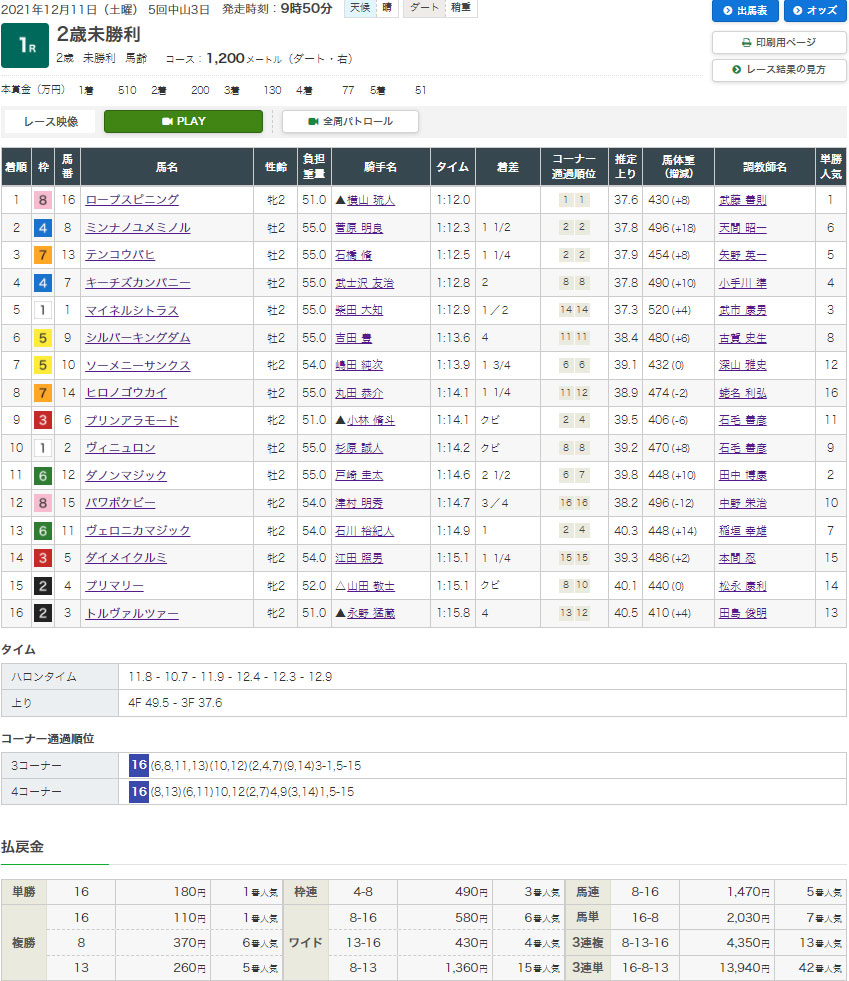Click trainer link 田中 博康
Image resolution: width=849 pixels, height=981 pixels.
tap(743, 475)
